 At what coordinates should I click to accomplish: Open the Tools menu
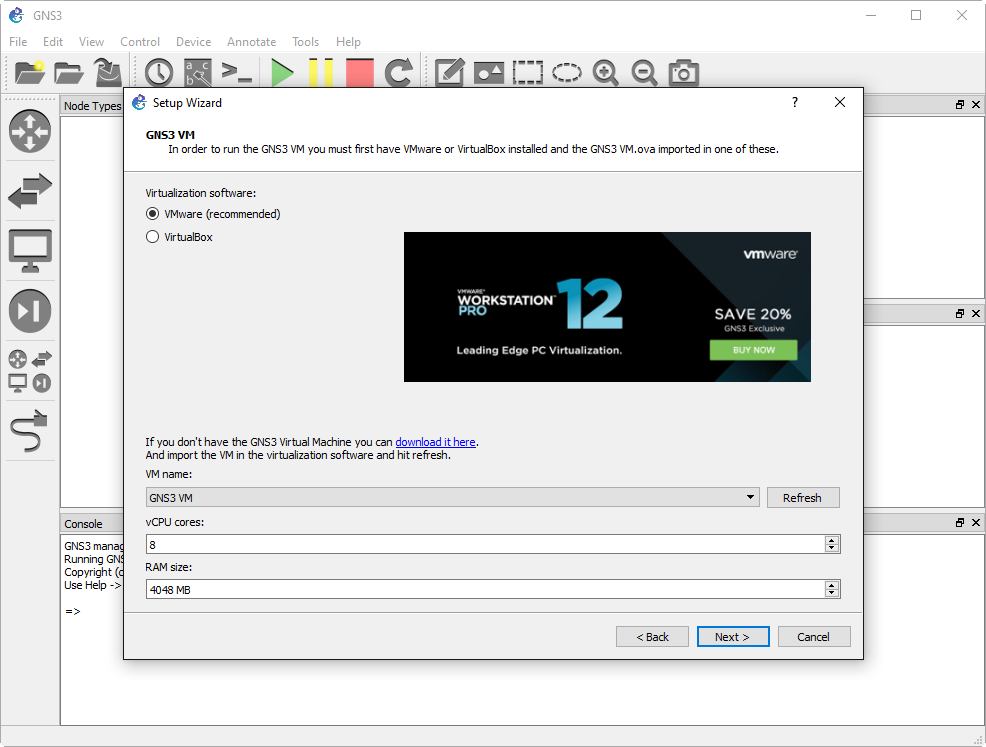click(305, 42)
